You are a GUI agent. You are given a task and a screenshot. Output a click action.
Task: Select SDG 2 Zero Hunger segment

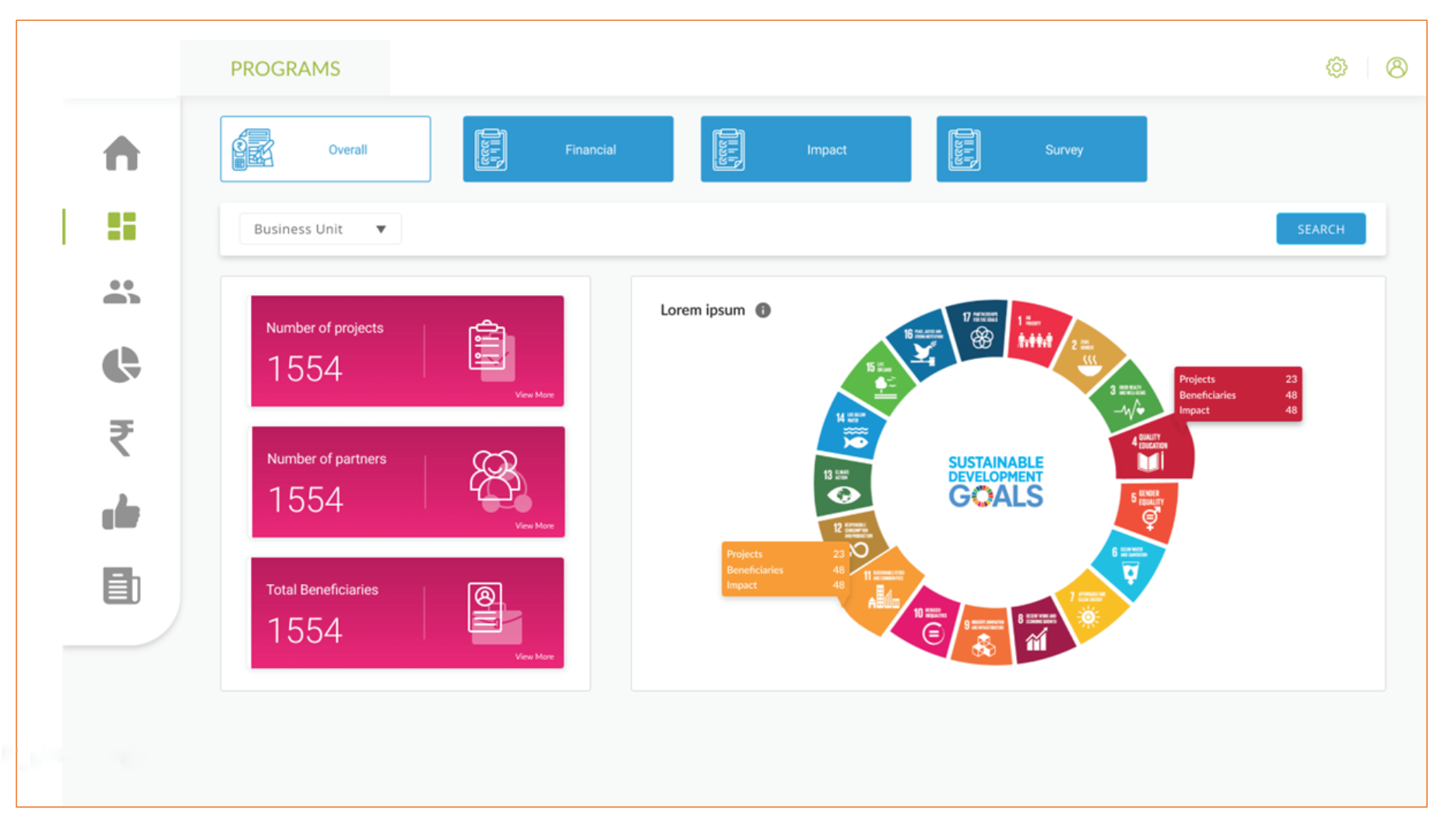(x=1087, y=356)
